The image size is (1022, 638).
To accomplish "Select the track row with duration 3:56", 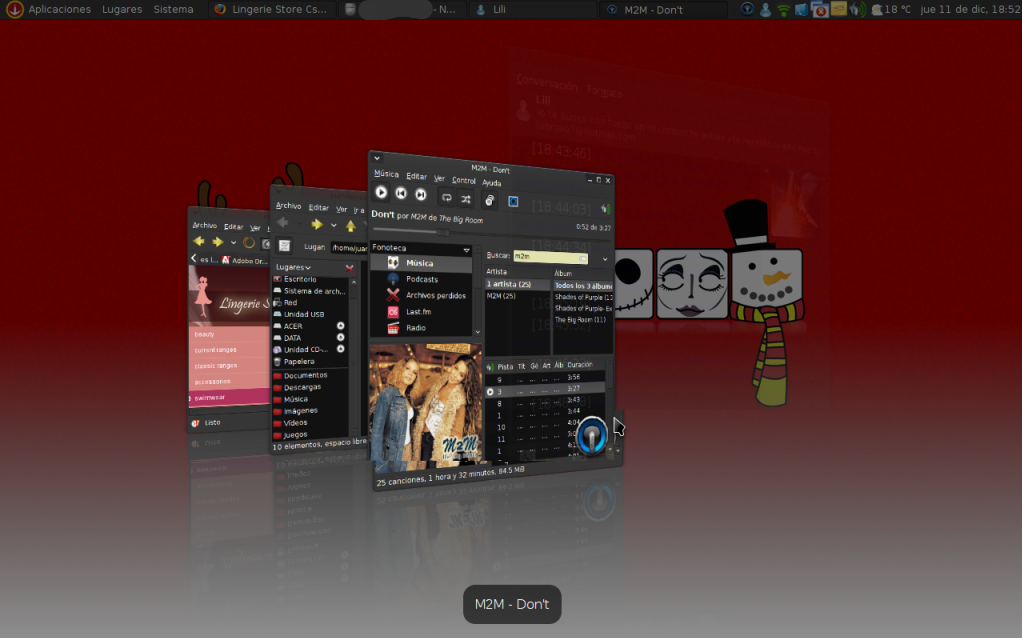I will tap(546, 378).
